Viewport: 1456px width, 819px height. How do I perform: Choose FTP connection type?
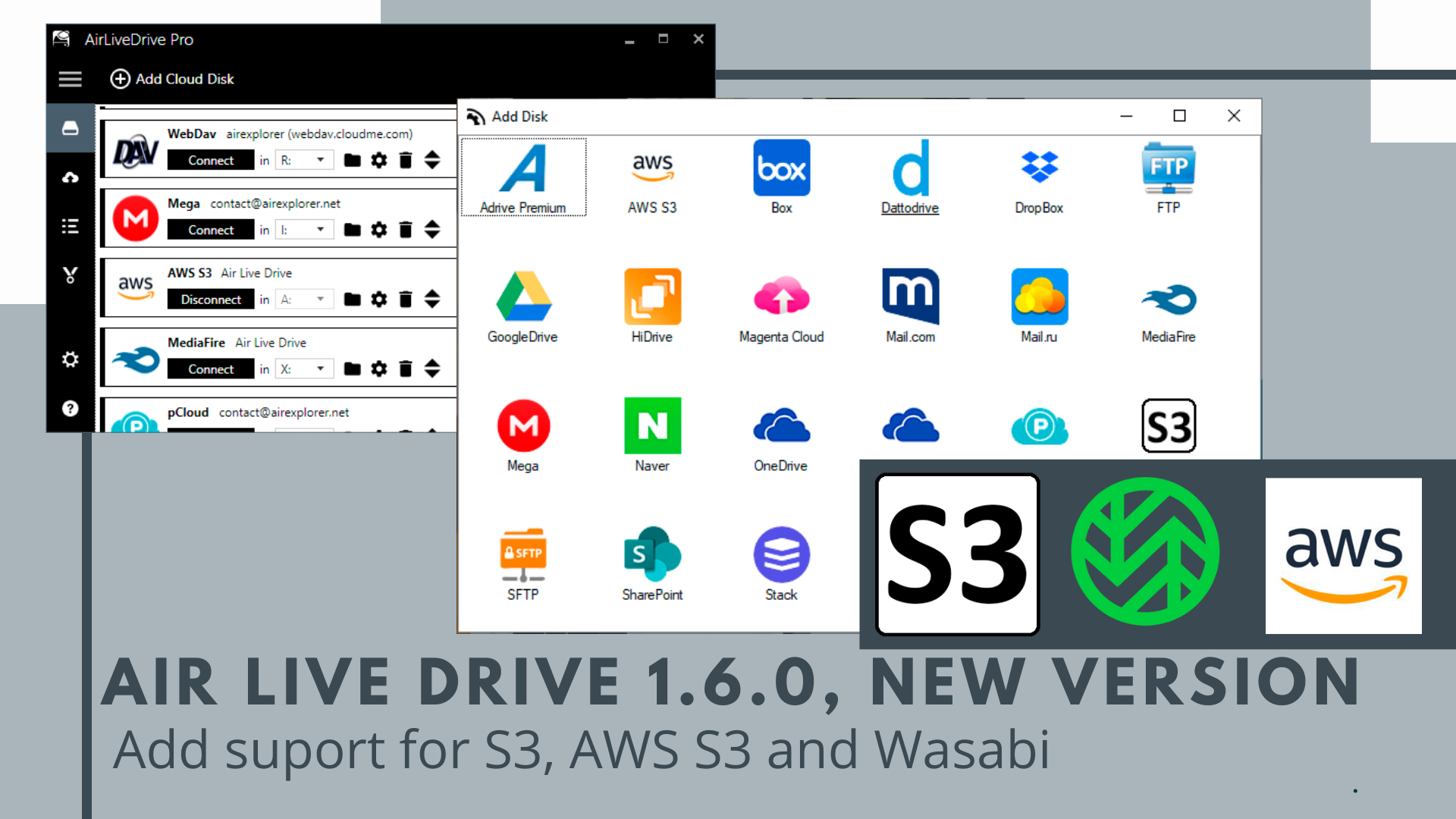click(x=1168, y=177)
